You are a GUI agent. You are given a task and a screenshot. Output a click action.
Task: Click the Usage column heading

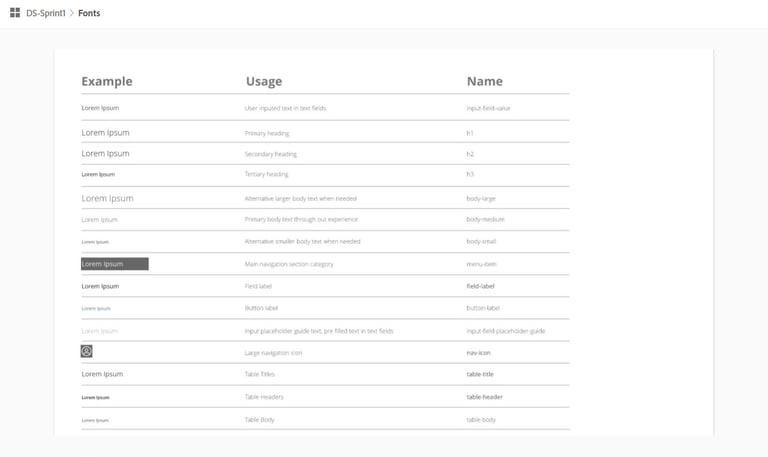tap(264, 81)
